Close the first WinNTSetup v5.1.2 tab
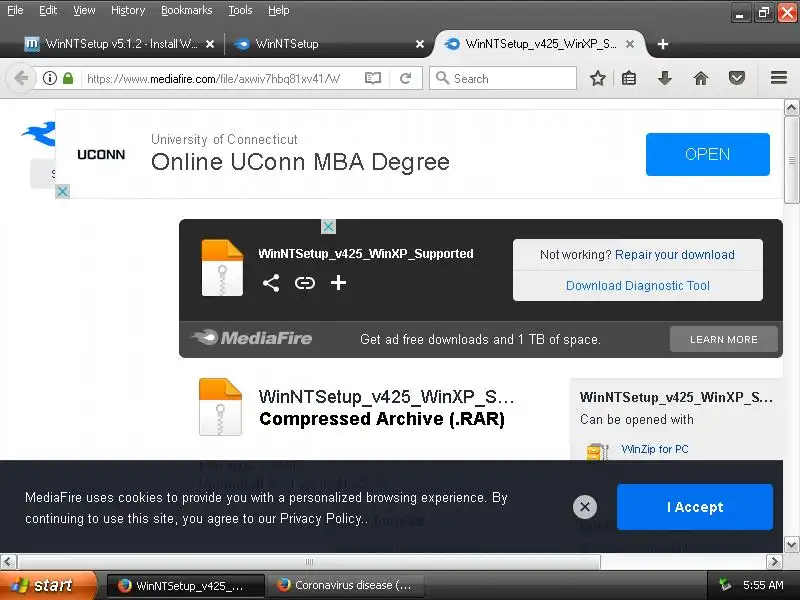 coord(210,44)
